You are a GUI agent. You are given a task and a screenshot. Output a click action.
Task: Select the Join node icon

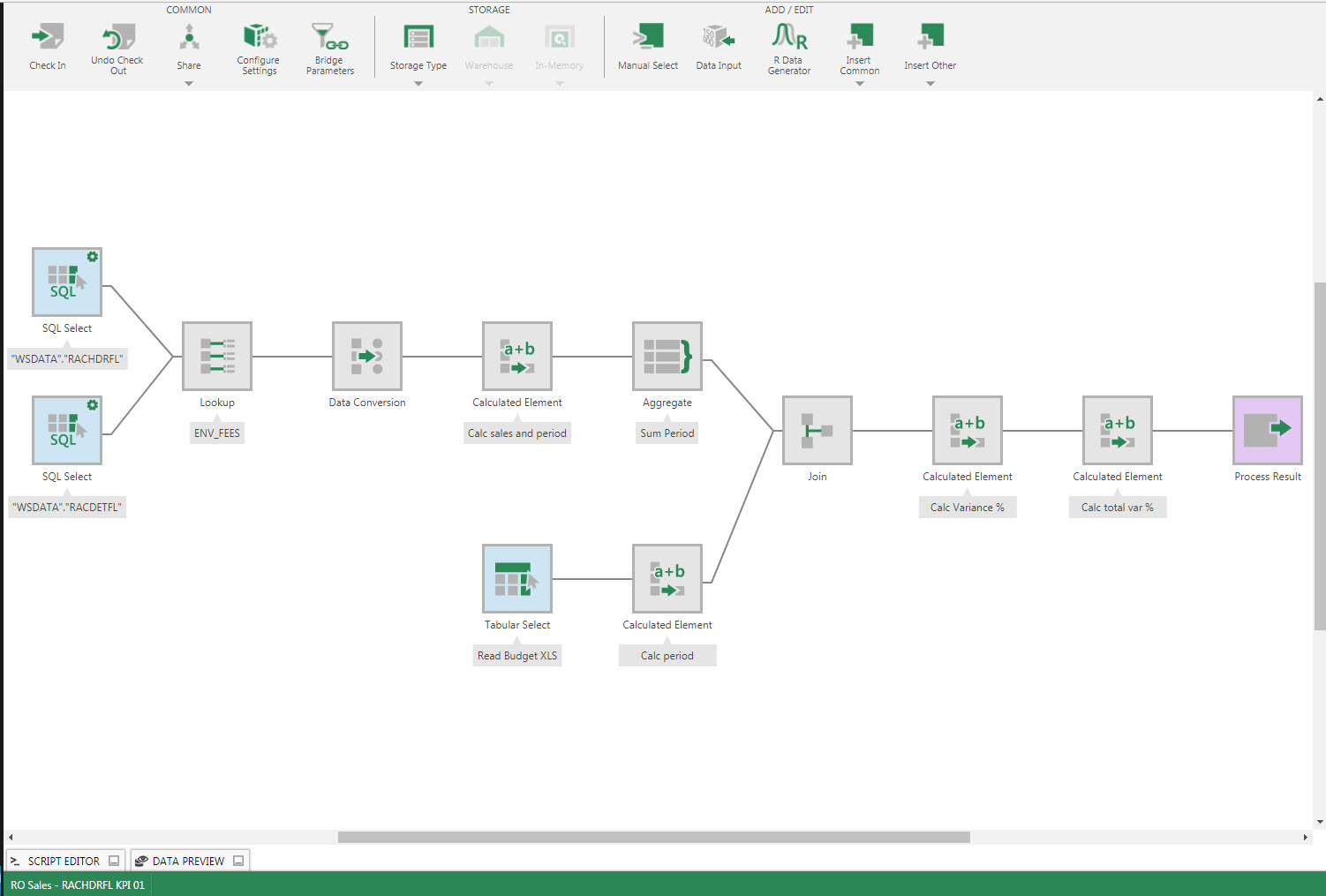(817, 430)
